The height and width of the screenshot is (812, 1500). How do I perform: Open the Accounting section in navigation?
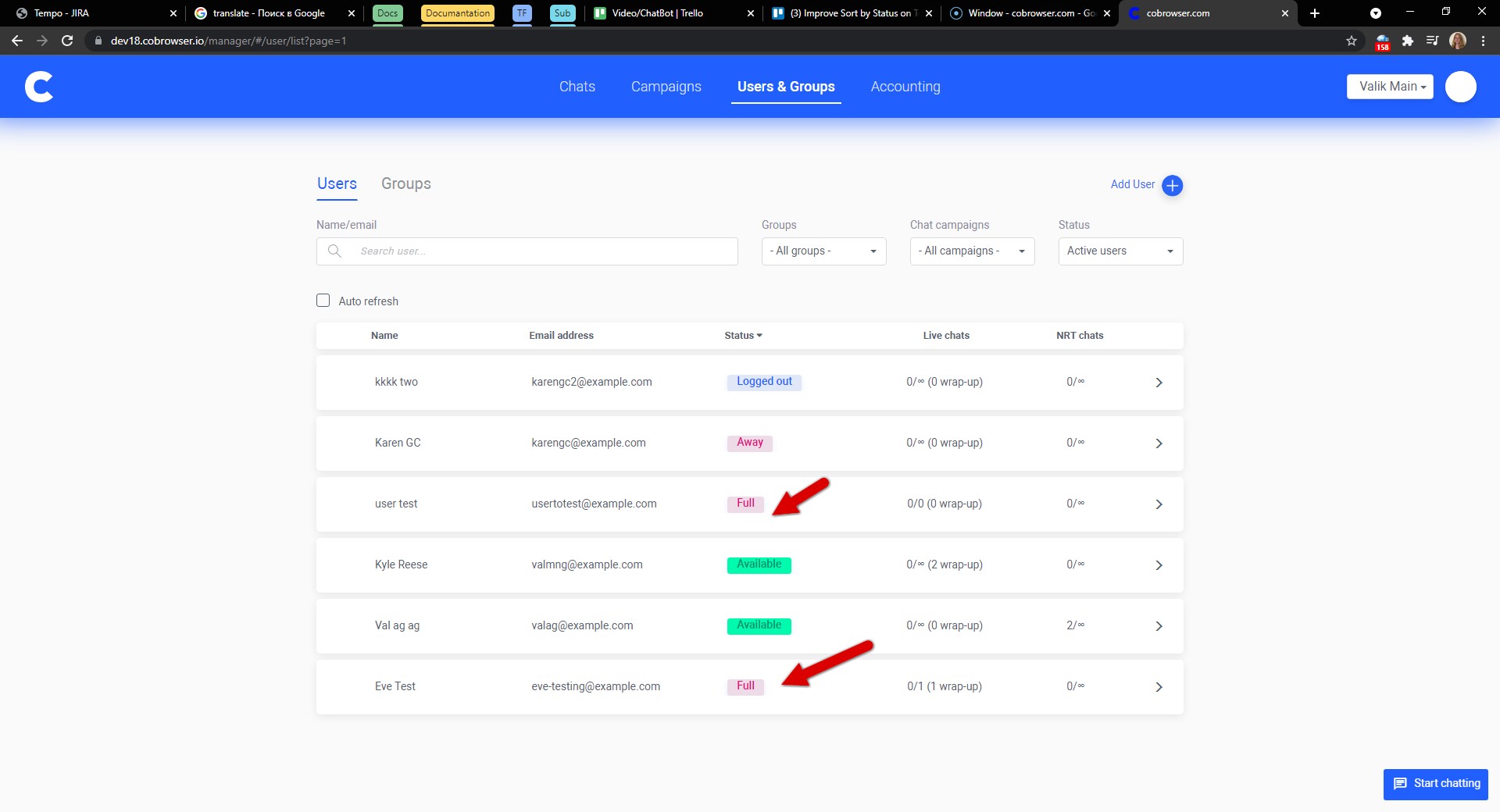tap(905, 87)
